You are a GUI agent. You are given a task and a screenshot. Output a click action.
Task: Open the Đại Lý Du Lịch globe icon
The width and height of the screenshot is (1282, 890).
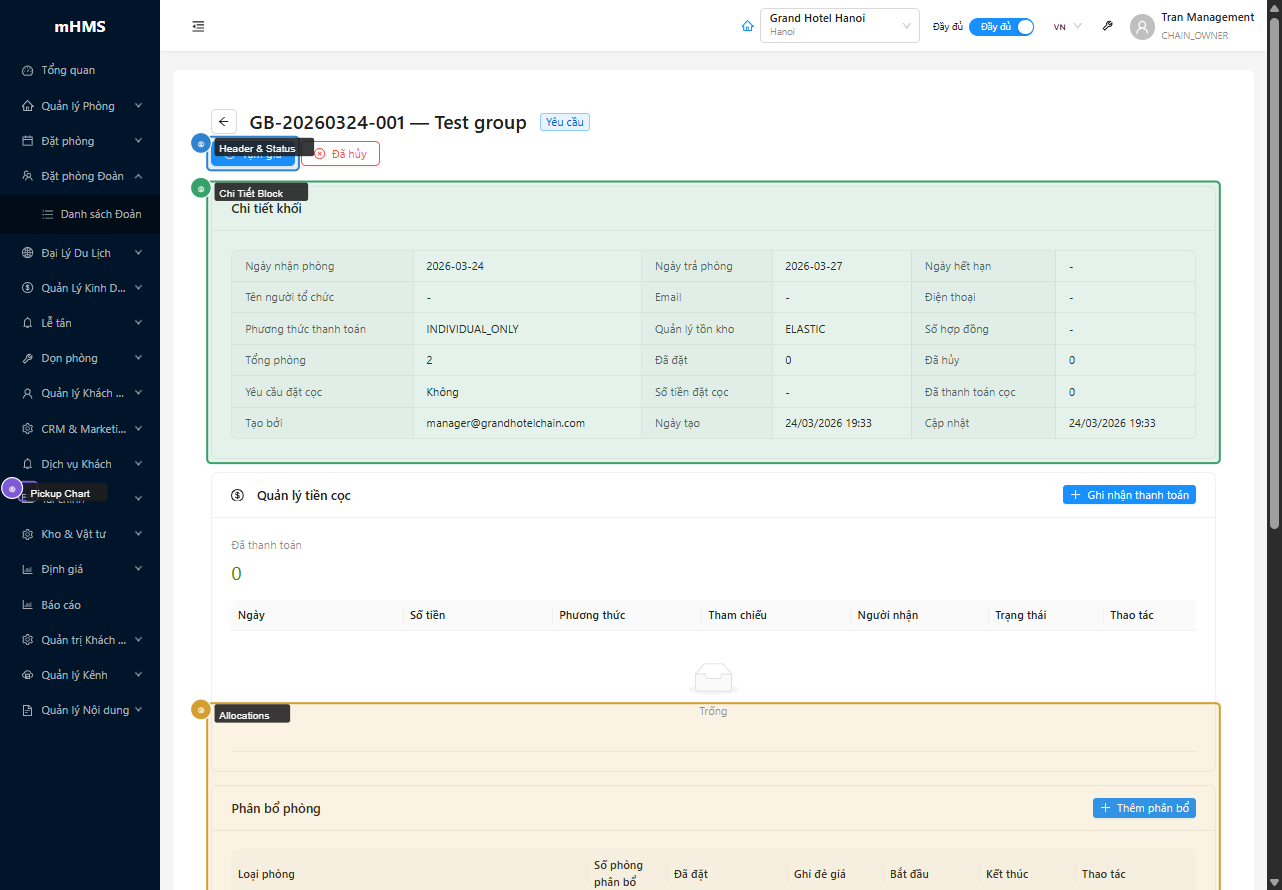[25, 252]
